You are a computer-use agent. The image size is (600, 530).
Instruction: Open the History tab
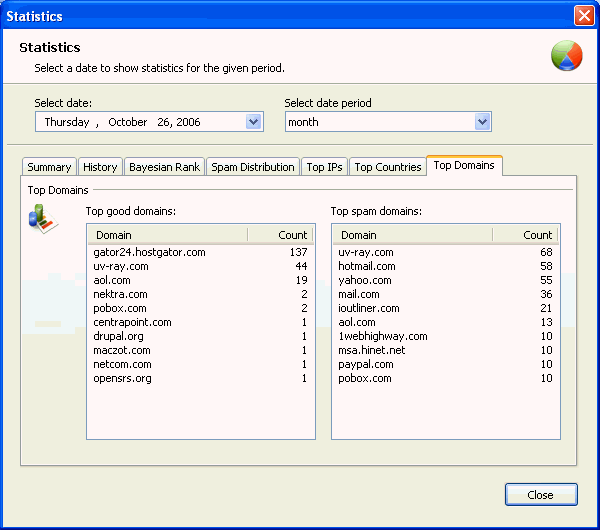click(x=100, y=167)
